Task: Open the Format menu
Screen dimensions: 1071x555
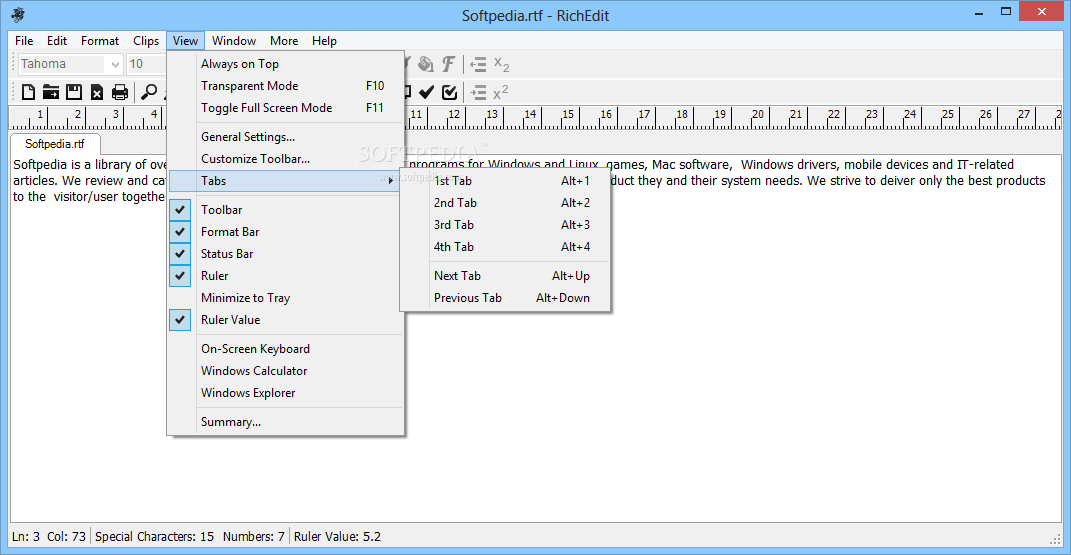Action: (x=100, y=41)
